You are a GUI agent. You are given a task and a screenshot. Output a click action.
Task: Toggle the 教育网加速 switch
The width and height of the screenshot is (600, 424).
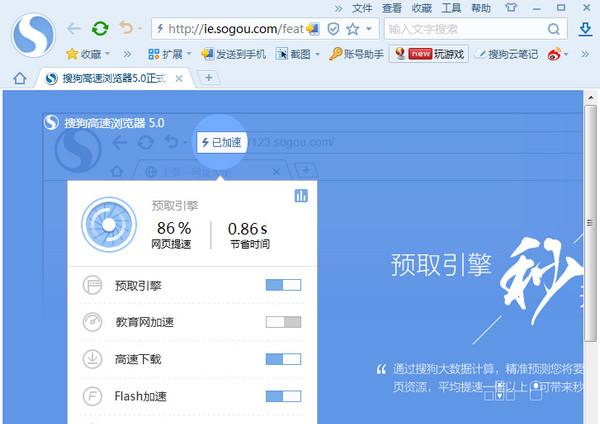click(283, 322)
